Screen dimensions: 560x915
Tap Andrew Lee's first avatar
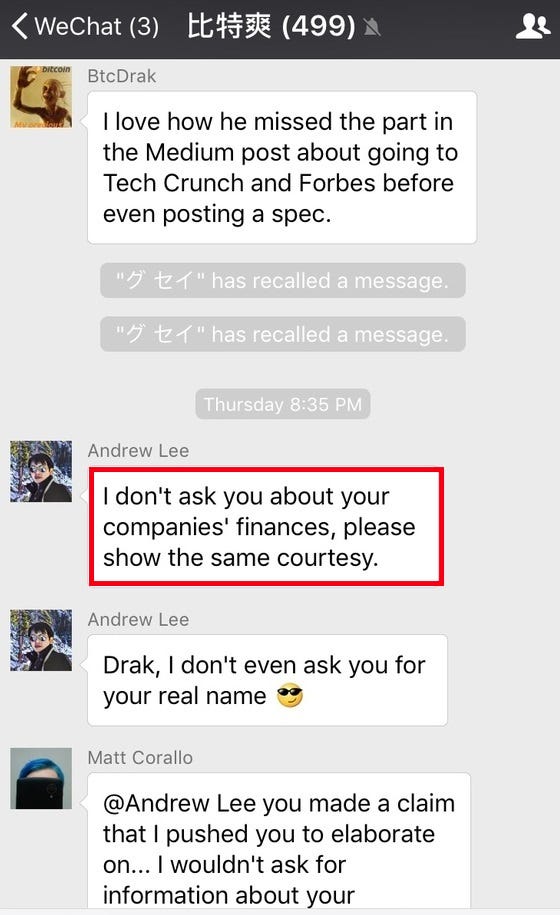[41, 472]
